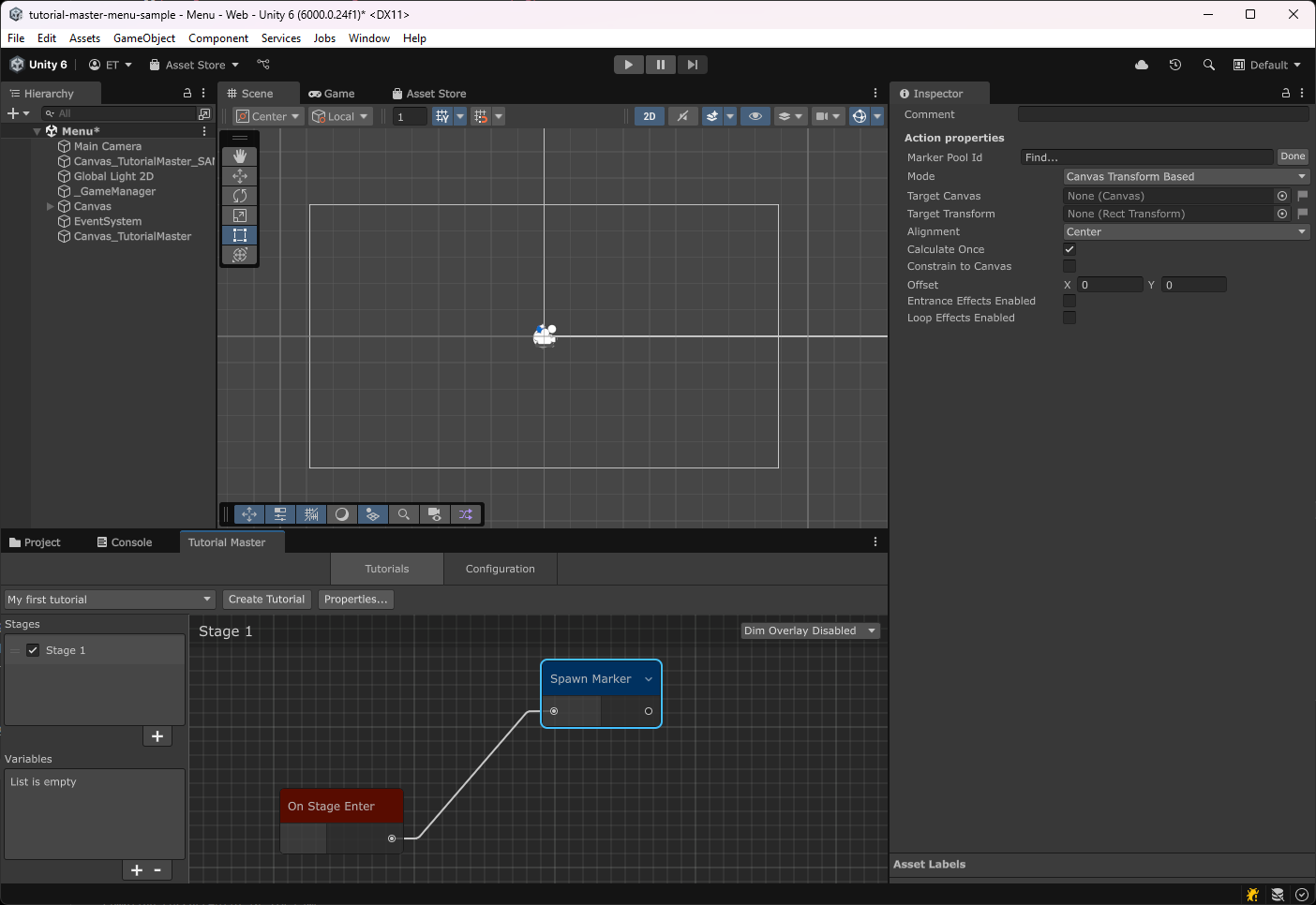Open the Window menu
This screenshot has width=1316, height=905.
pyautogui.click(x=369, y=38)
